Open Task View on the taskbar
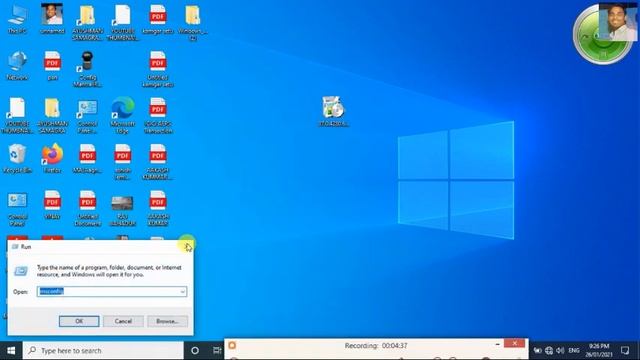 tap(217, 350)
